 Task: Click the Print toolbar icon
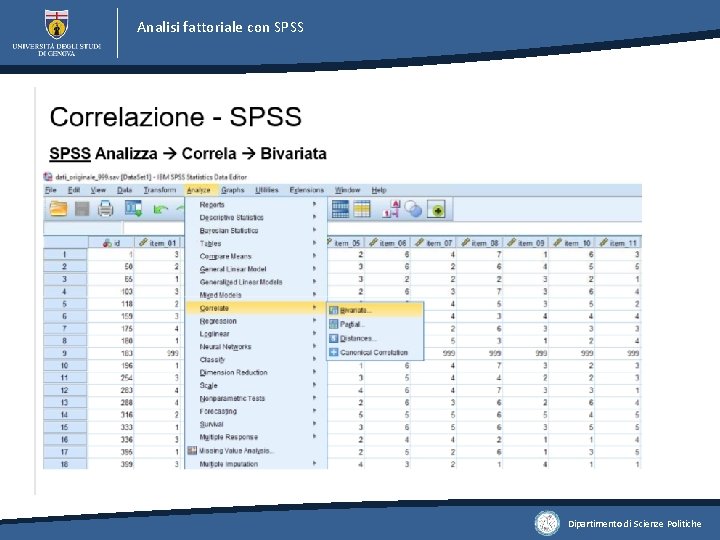pyautogui.click(x=106, y=209)
